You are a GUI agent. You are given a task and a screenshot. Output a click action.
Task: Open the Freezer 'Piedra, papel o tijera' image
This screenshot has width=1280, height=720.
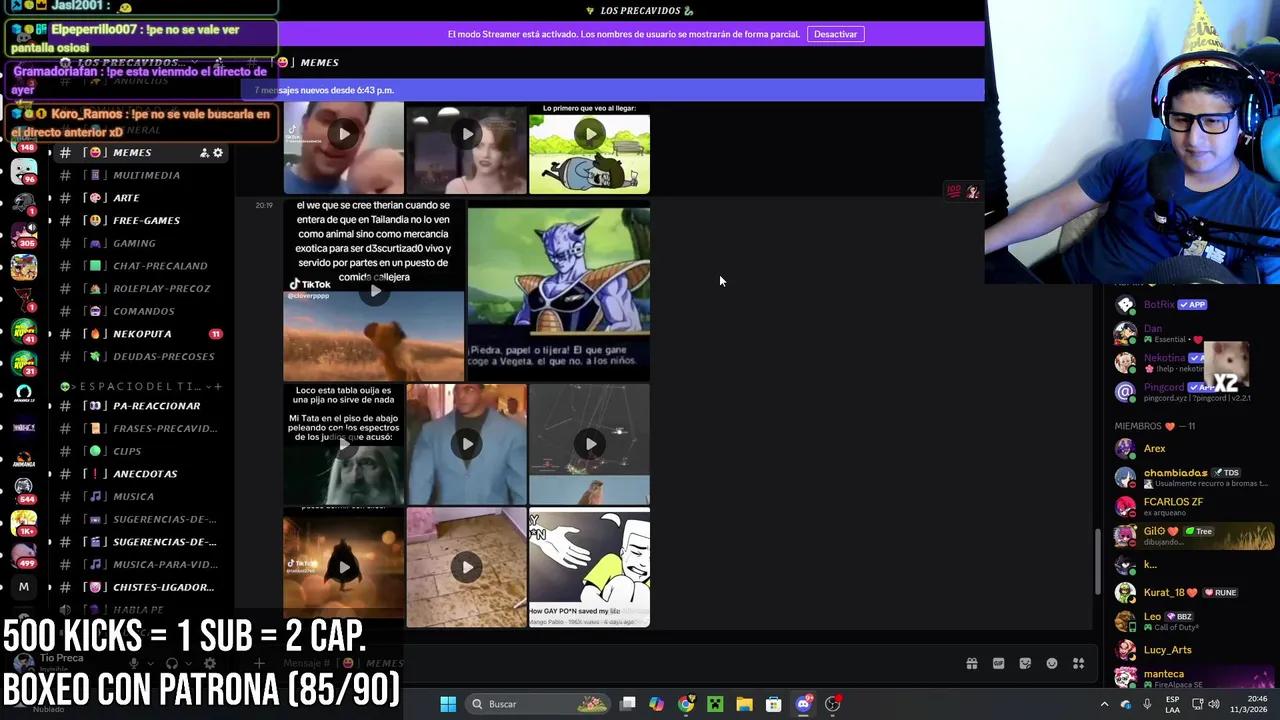click(559, 291)
